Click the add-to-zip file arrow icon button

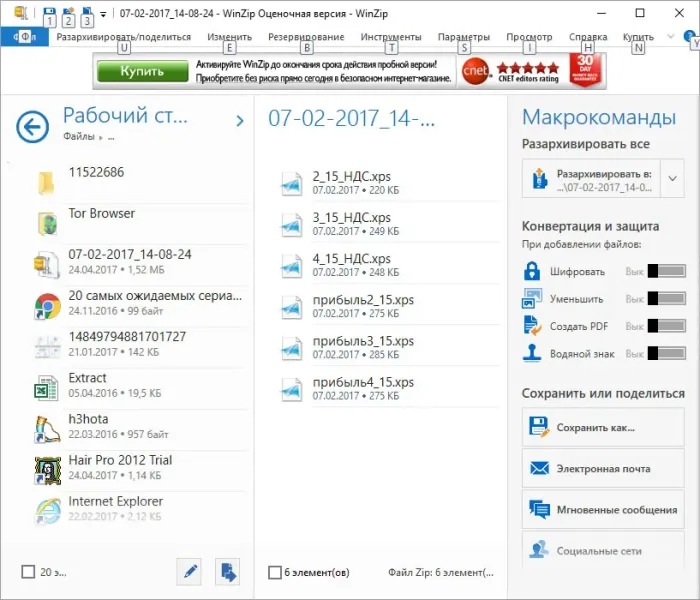[228, 571]
